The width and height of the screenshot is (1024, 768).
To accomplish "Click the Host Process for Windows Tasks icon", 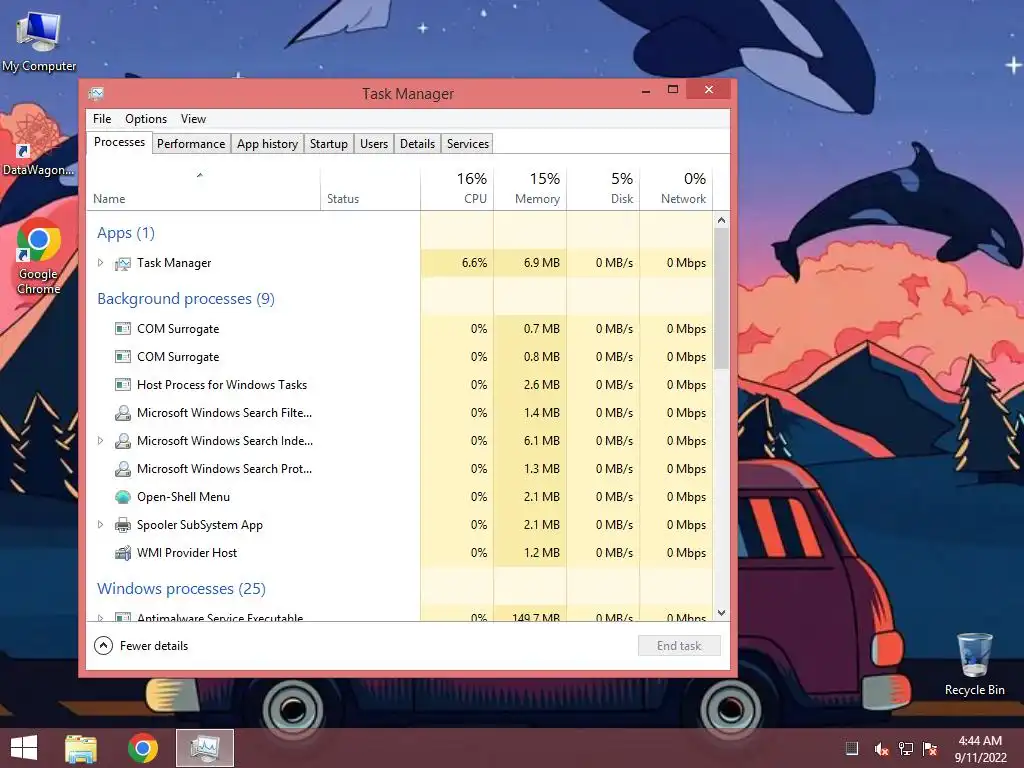I will (x=122, y=385).
